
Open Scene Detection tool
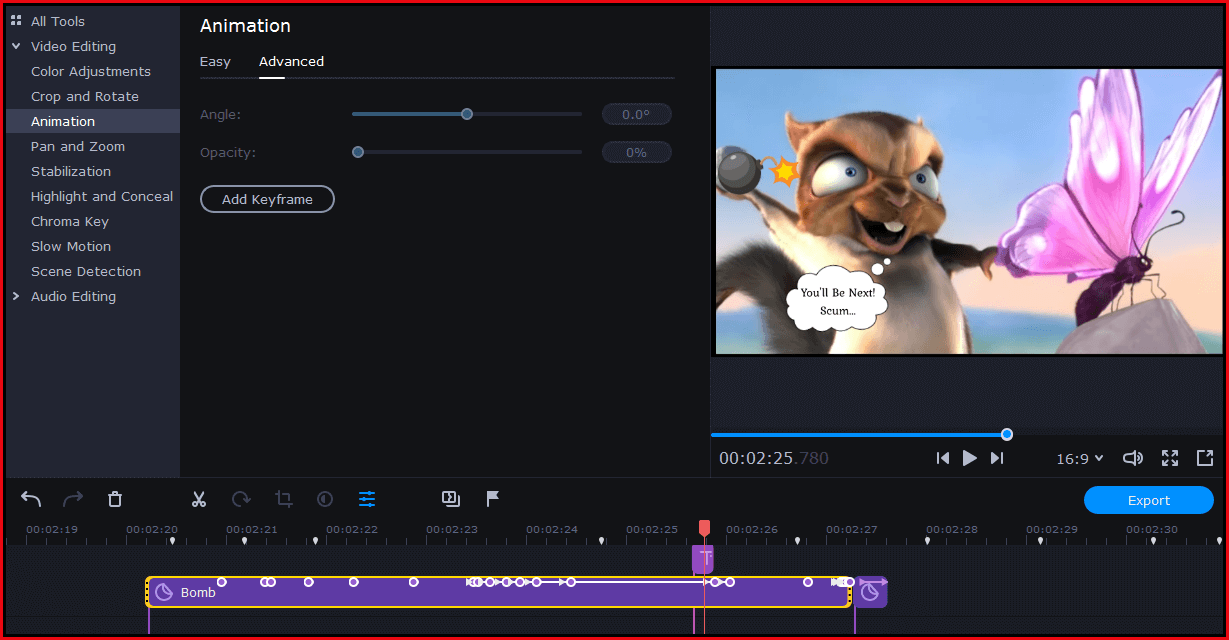pyautogui.click(x=86, y=271)
